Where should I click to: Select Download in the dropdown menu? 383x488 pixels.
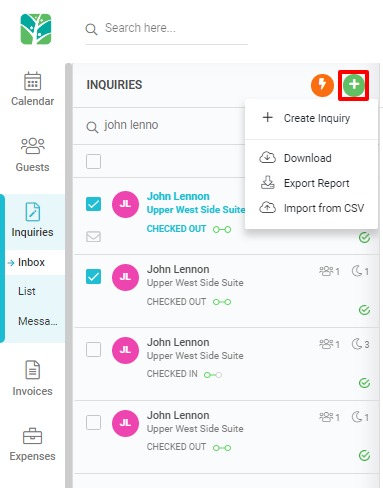tap(311, 158)
